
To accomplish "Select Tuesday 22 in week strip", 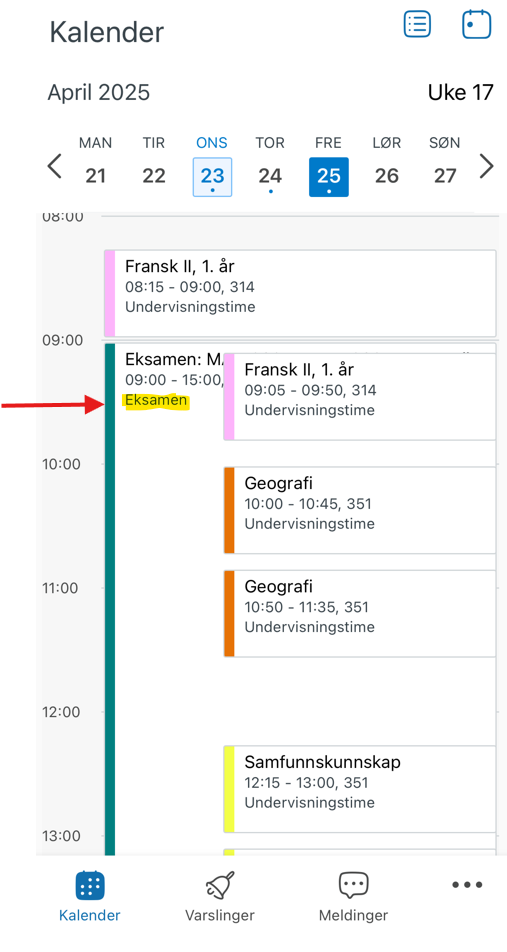I will (x=154, y=166).
